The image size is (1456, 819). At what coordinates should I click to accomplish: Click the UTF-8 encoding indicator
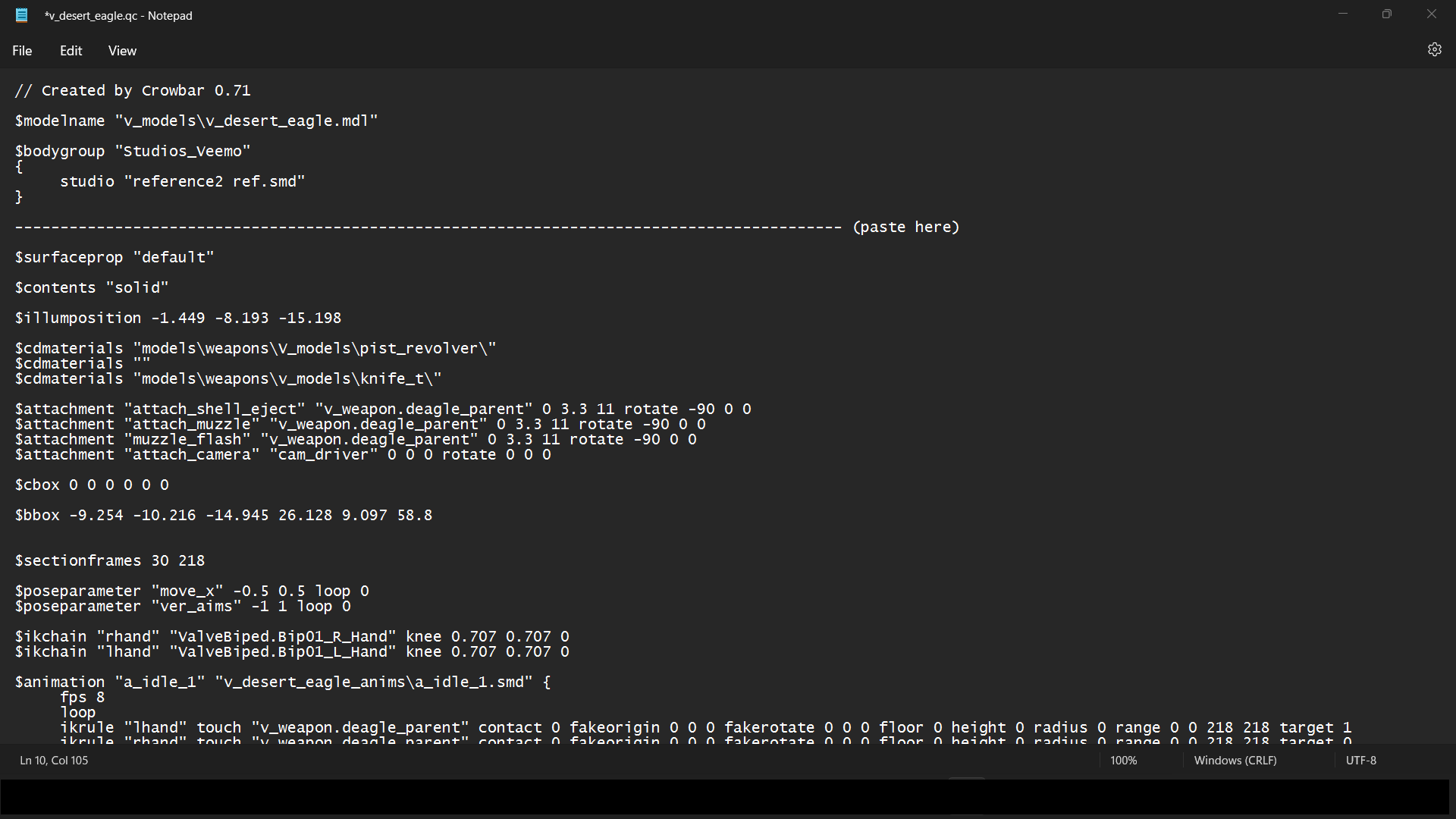[x=1360, y=760]
